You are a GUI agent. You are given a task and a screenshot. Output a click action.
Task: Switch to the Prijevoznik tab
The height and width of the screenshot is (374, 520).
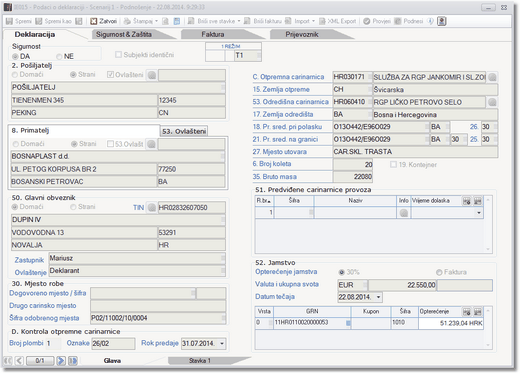point(302,34)
